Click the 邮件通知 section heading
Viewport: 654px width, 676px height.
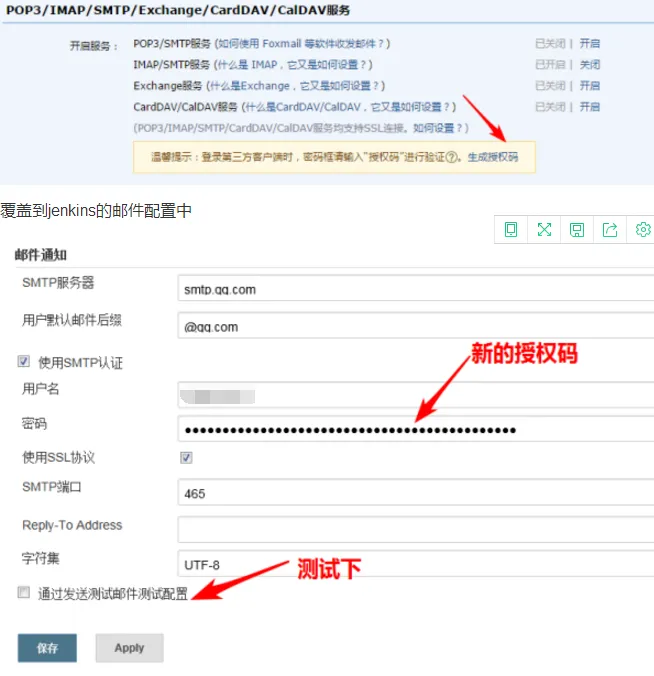pyautogui.click(x=41, y=255)
